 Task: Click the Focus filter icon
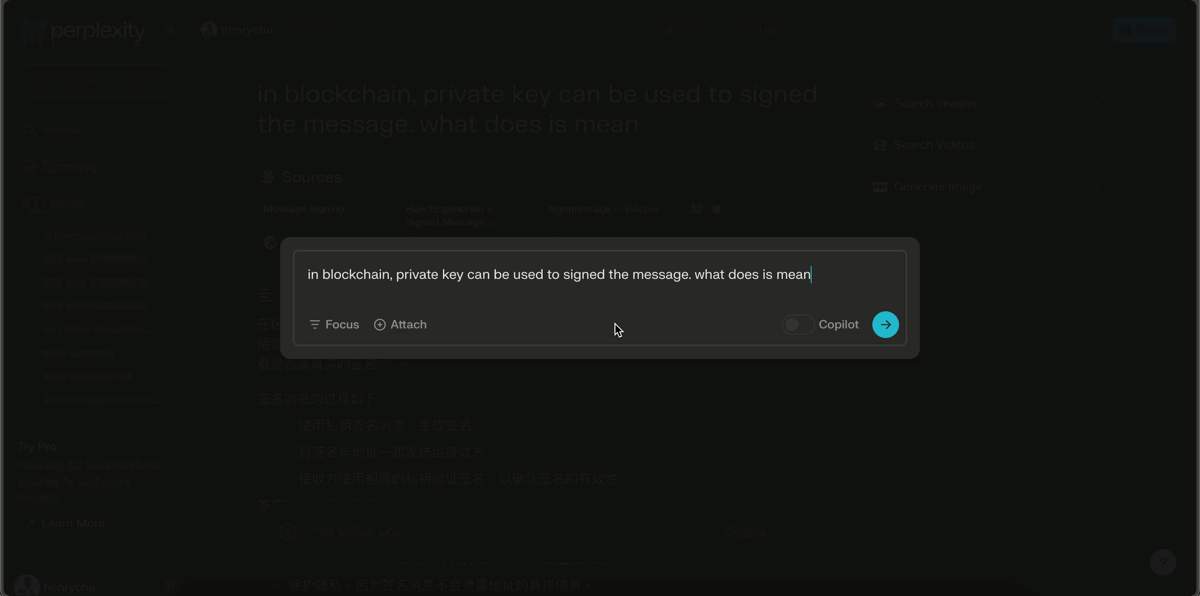tap(315, 324)
